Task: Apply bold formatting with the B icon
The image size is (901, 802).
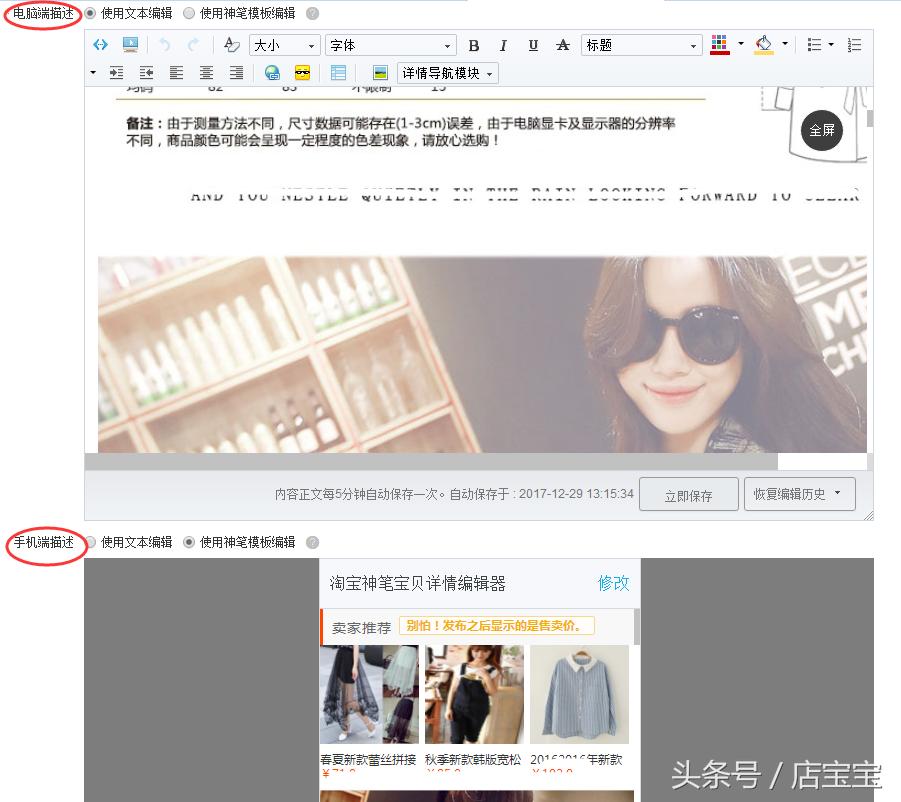Action: [474, 45]
